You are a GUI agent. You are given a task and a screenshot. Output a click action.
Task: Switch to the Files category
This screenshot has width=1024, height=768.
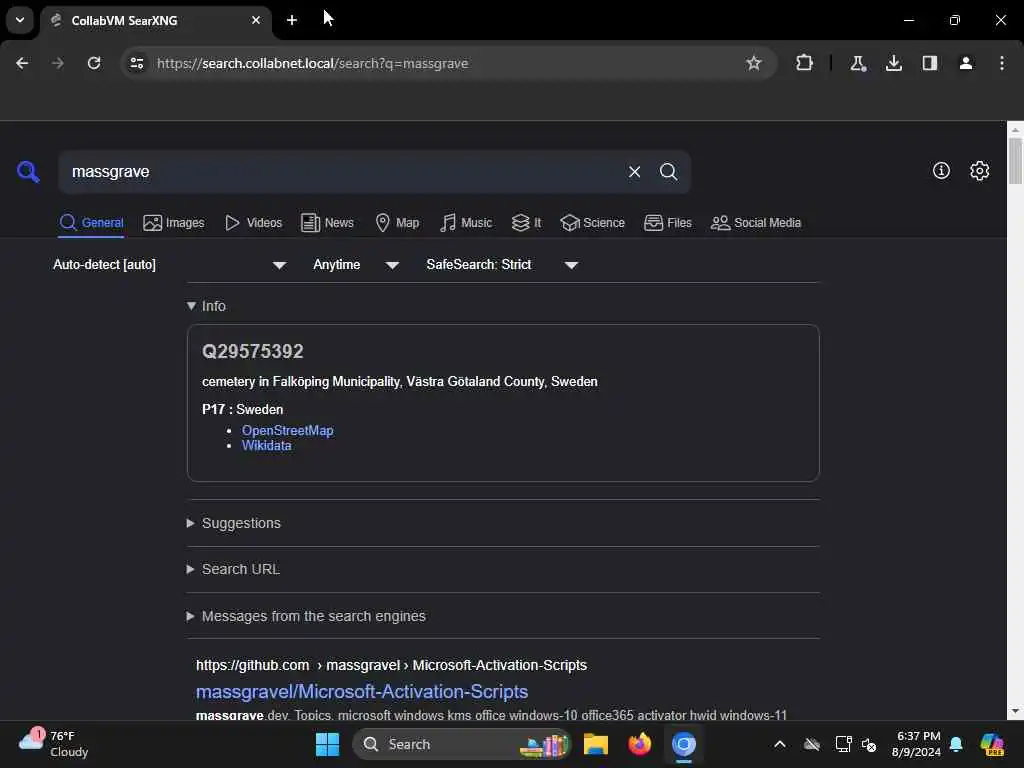click(667, 223)
